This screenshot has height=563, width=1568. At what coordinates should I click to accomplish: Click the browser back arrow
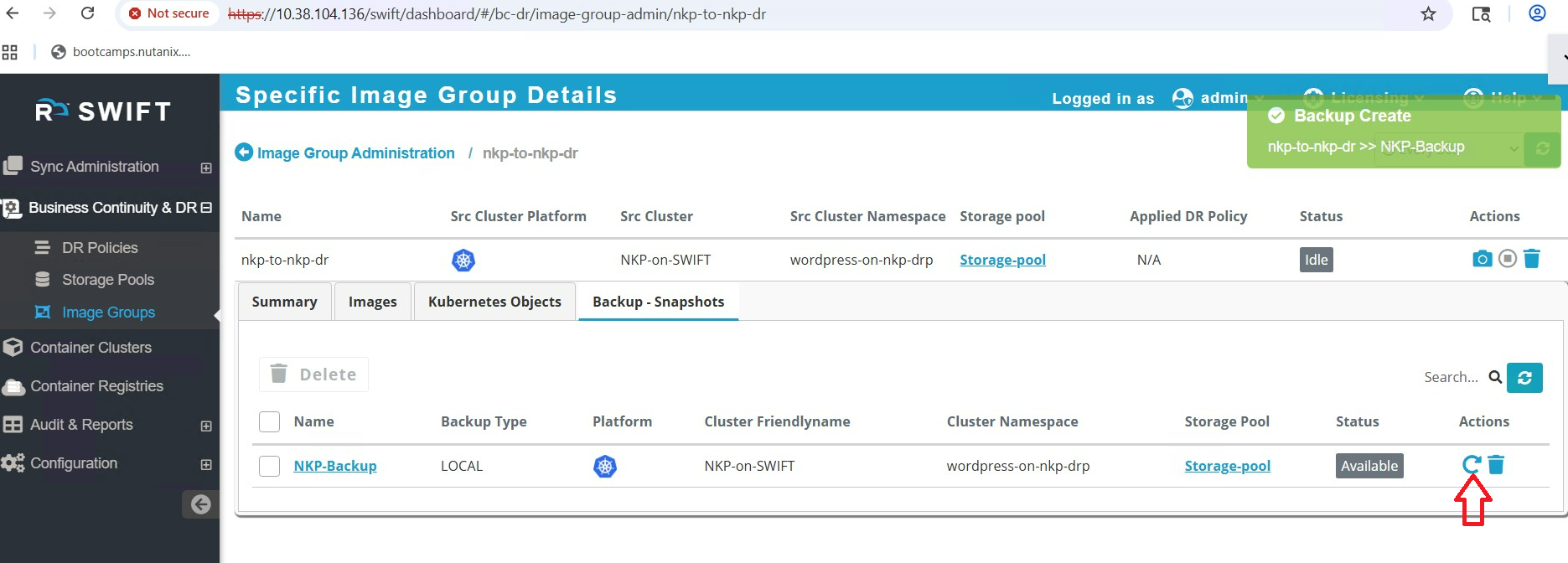click(x=13, y=13)
